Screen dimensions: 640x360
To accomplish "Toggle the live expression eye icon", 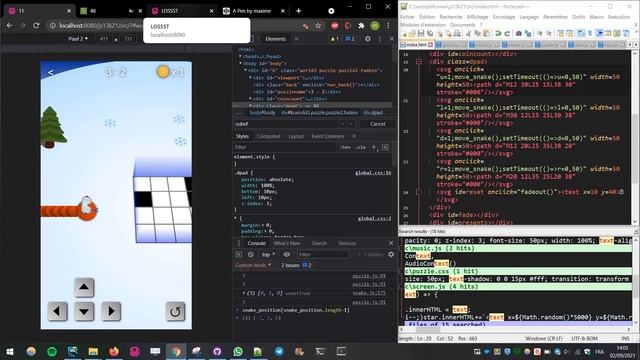I will pyautogui.click(x=287, y=254).
